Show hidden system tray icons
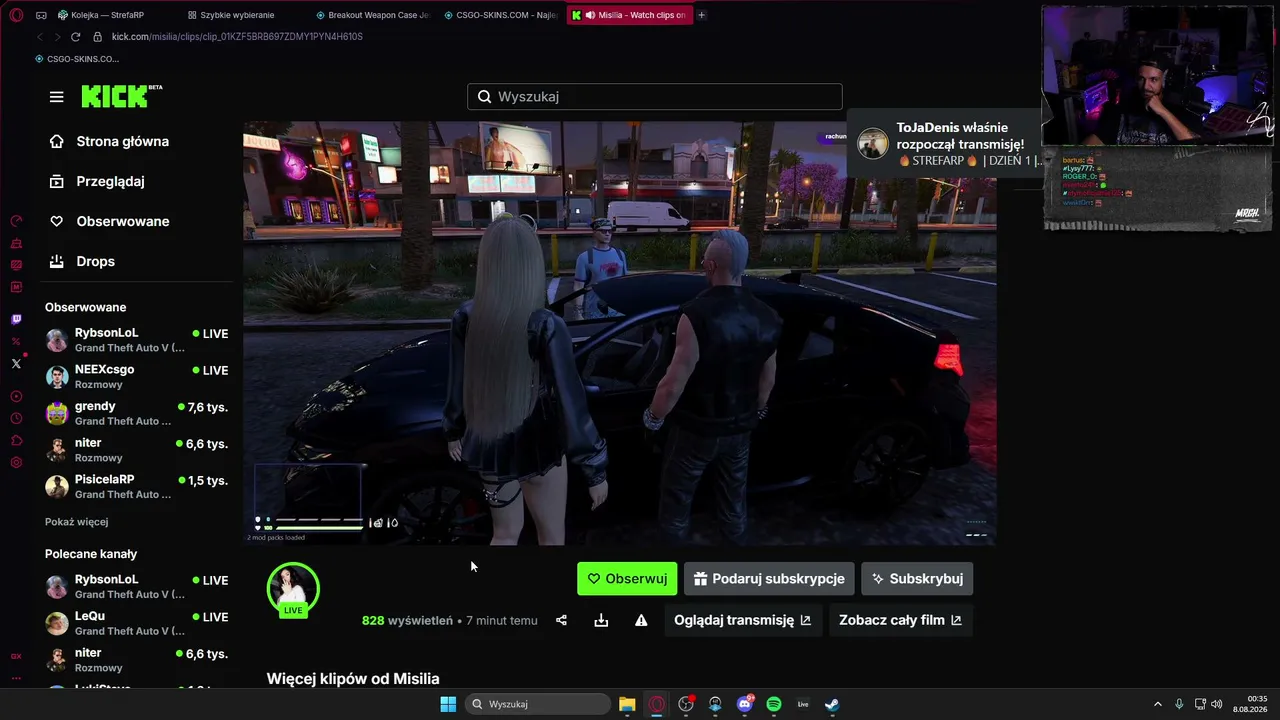The height and width of the screenshot is (720, 1280). point(1158,704)
